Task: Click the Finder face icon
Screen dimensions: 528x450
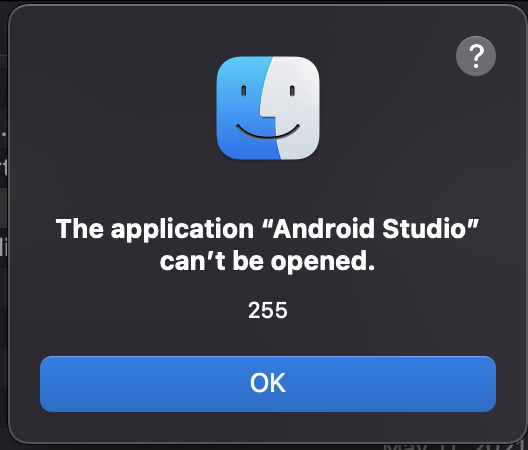Action: tap(268, 108)
